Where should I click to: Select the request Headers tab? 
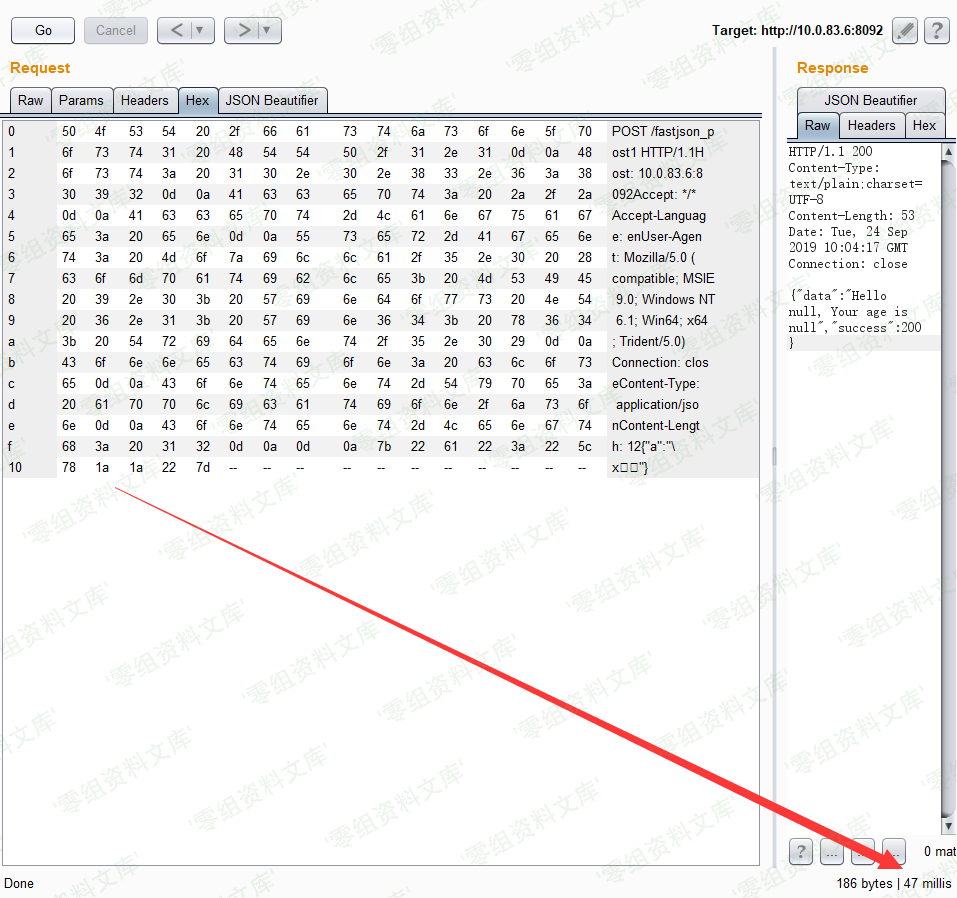(x=145, y=100)
